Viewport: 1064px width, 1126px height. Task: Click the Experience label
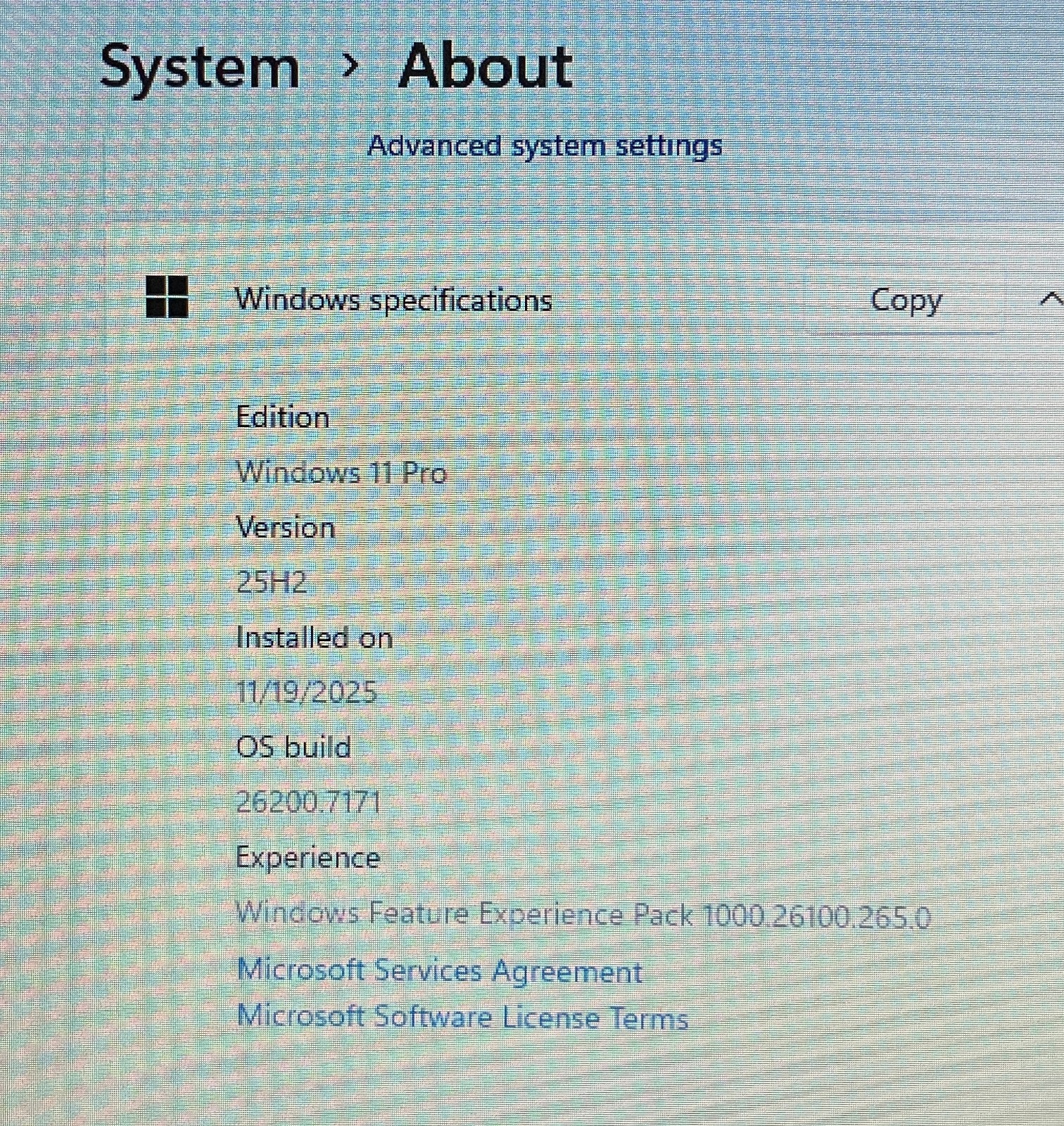pyautogui.click(x=308, y=859)
